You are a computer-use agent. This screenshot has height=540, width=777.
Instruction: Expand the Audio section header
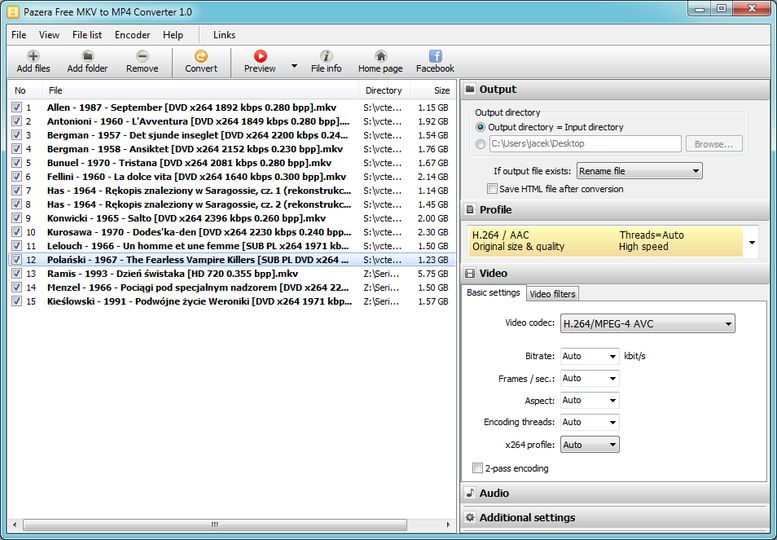(x=615, y=493)
